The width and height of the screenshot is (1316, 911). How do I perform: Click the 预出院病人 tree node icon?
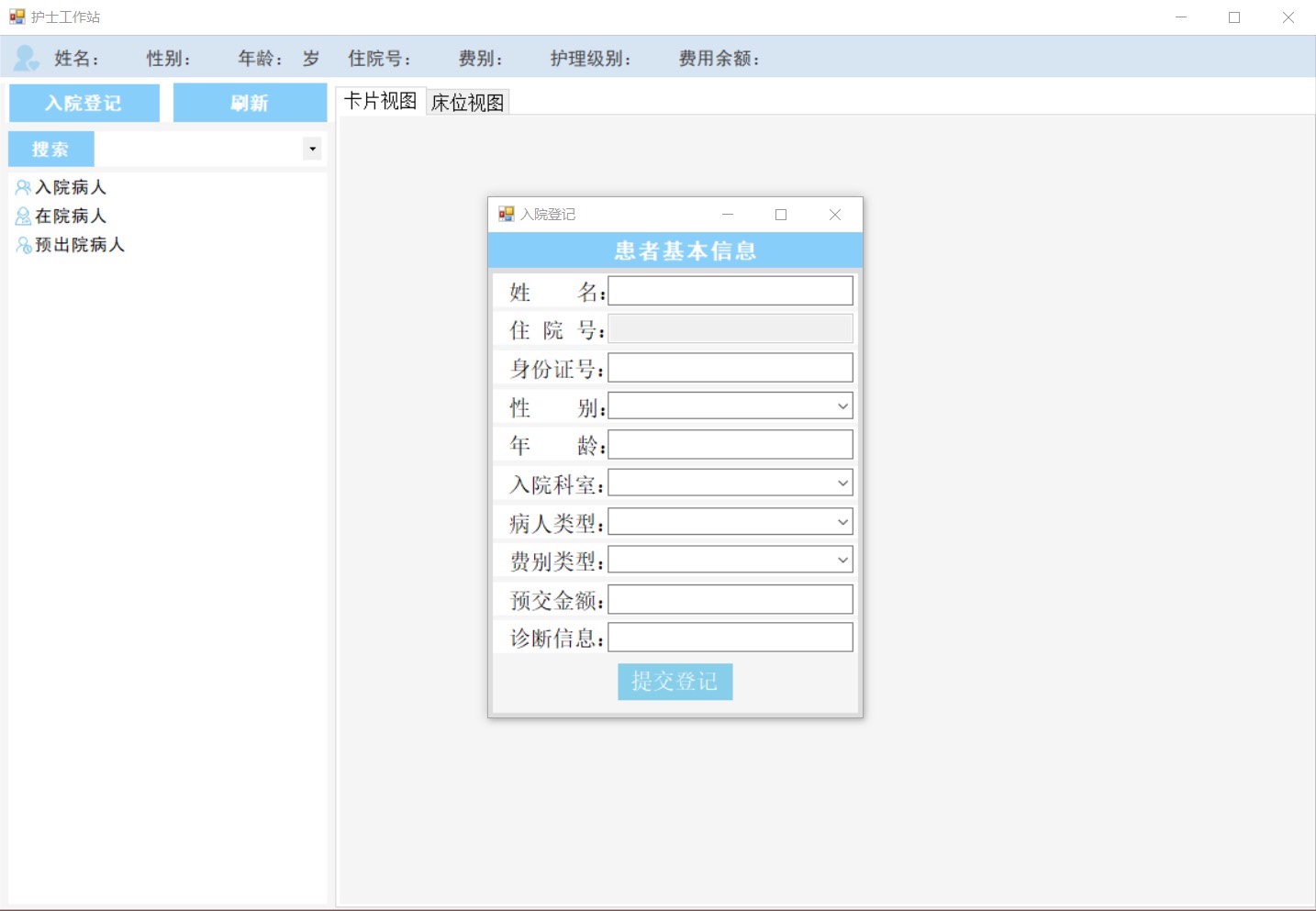point(23,245)
